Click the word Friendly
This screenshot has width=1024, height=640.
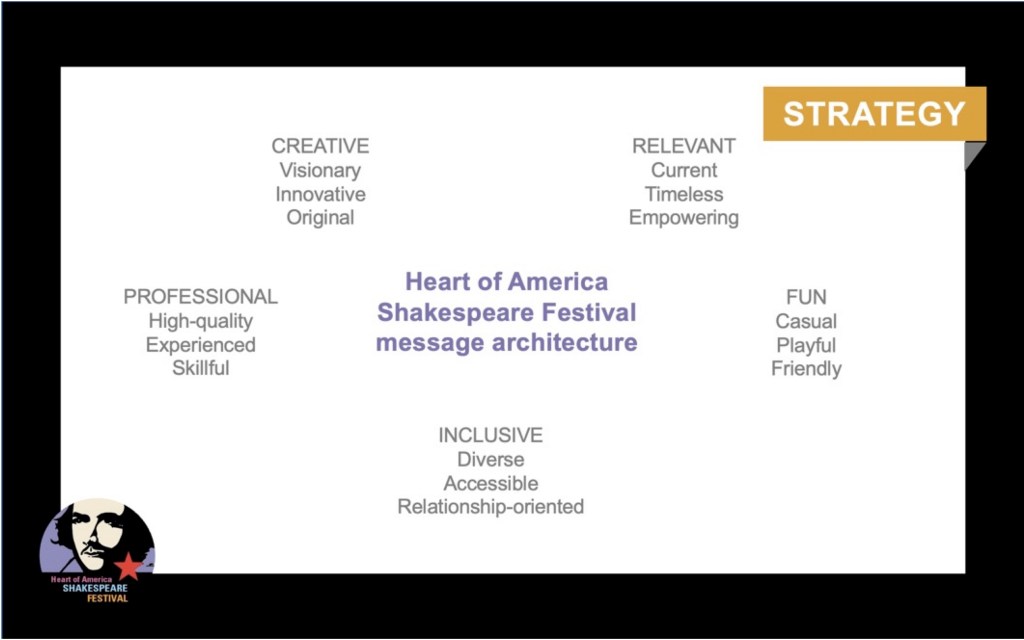point(806,368)
